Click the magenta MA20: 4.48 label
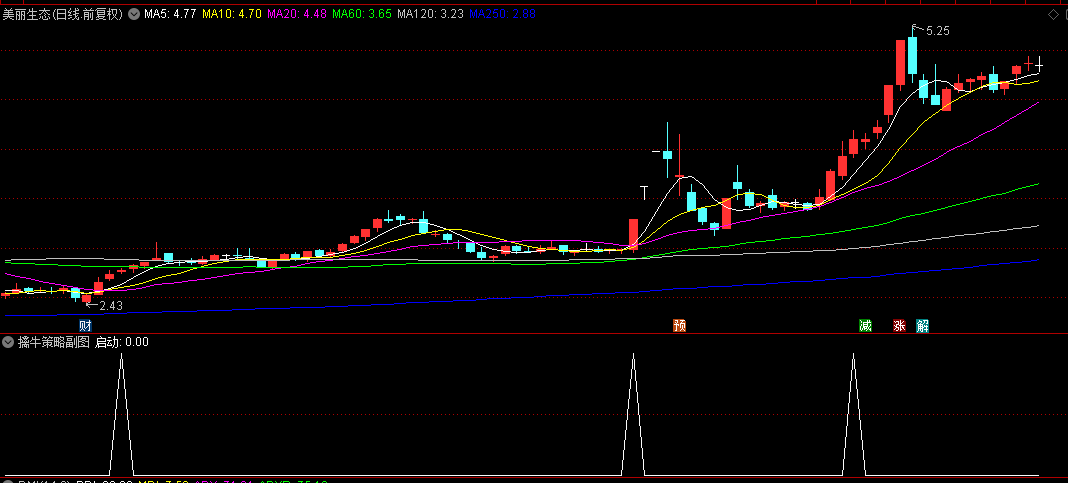 (x=298, y=14)
